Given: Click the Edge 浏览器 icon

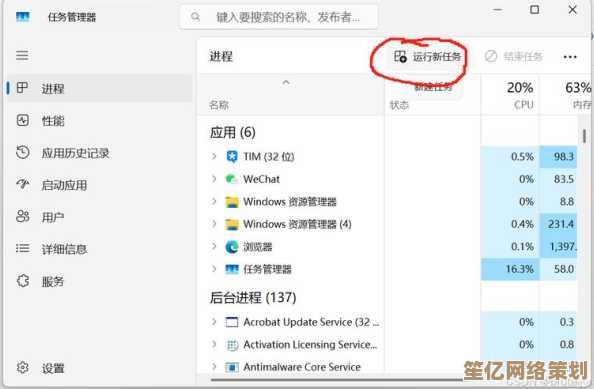Looking at the screenshot, I should (x=231, y=247).
